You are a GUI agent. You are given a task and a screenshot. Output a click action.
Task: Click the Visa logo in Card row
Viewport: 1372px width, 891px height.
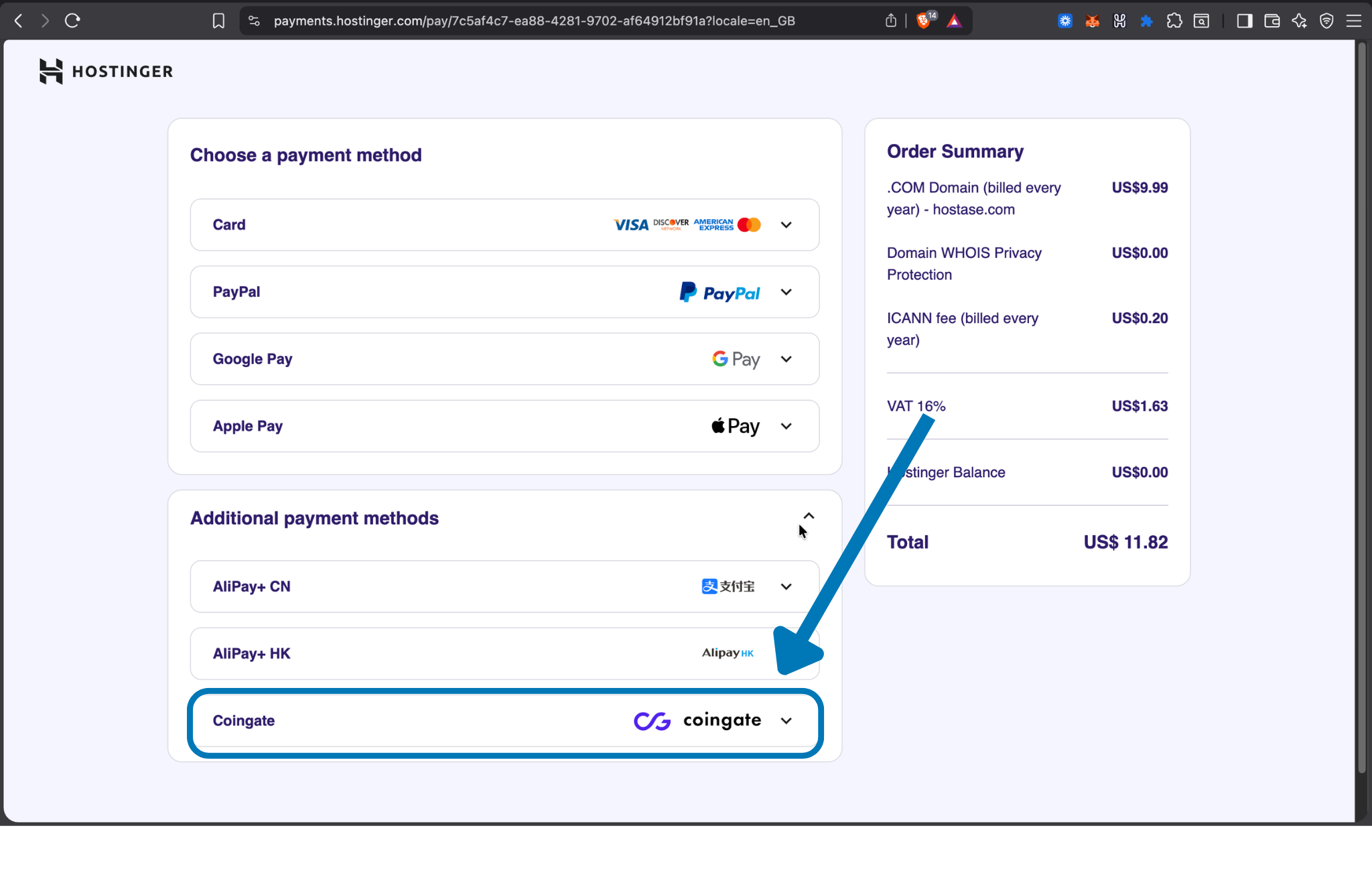click(x=631, y=225)
